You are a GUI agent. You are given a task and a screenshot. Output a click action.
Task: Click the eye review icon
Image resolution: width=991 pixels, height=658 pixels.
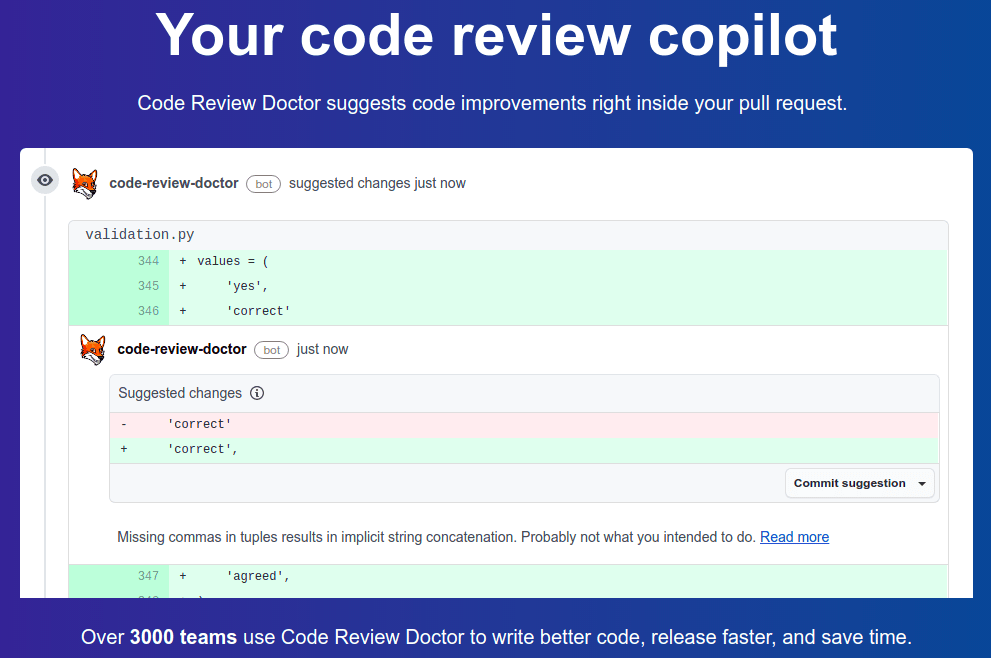(x=45, y=180)
